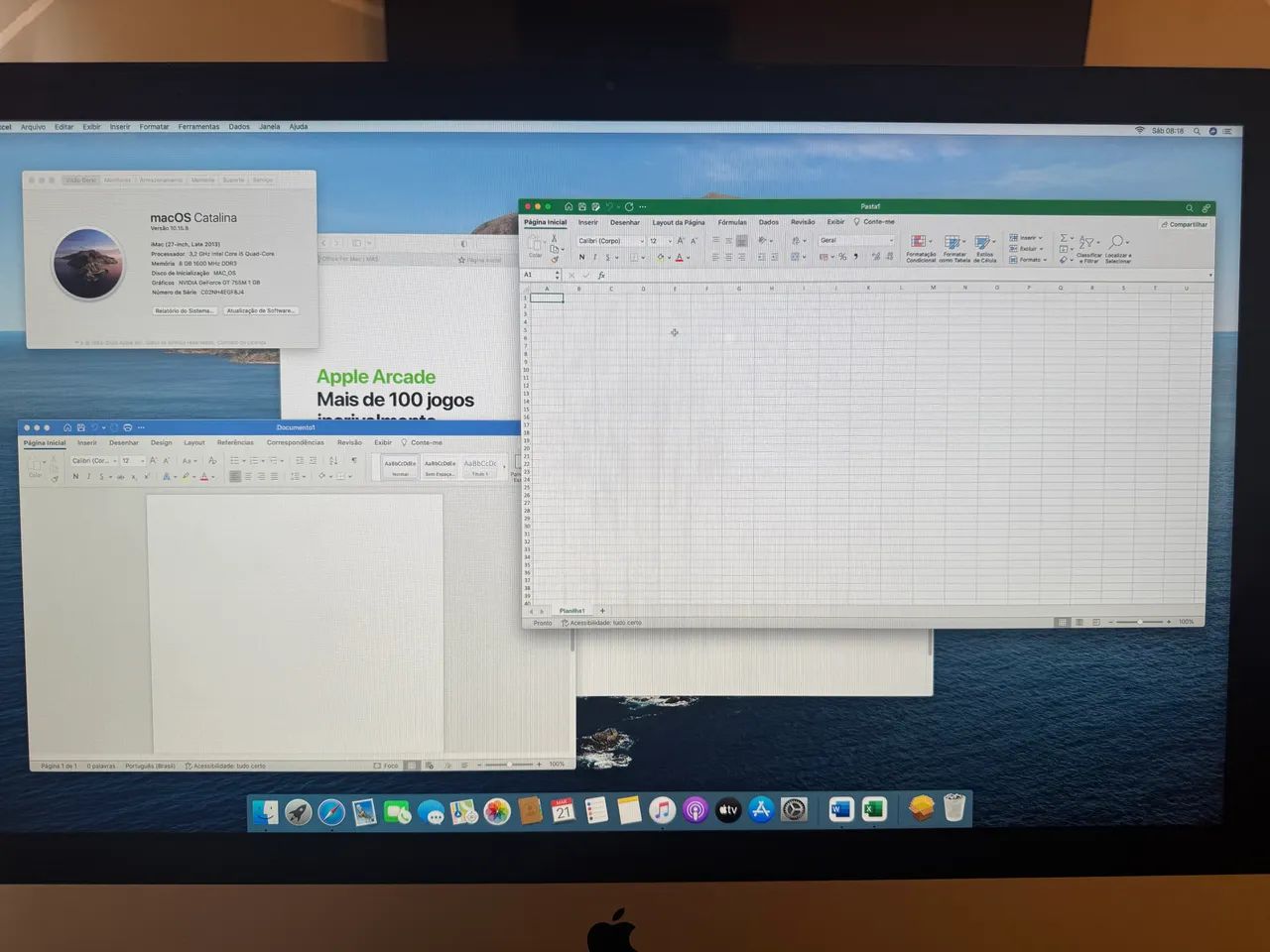Toggle italic in Word ribbon
Viewport: 1270px width, 952px height.
[x=88, y=477]
